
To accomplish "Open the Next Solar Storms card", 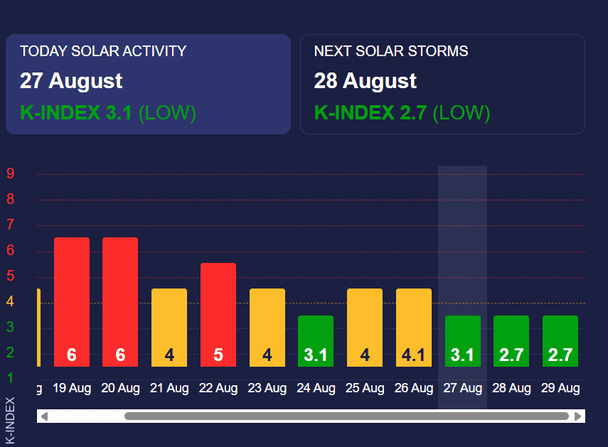I will [x=443, y=84].
